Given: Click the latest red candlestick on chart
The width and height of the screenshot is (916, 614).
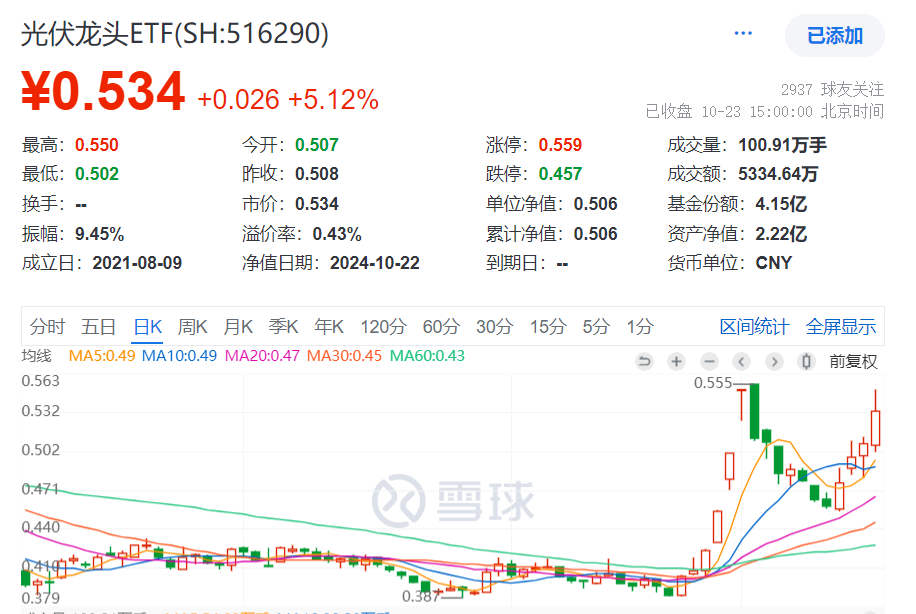Looking at the screenshot, I should point(875,428).
